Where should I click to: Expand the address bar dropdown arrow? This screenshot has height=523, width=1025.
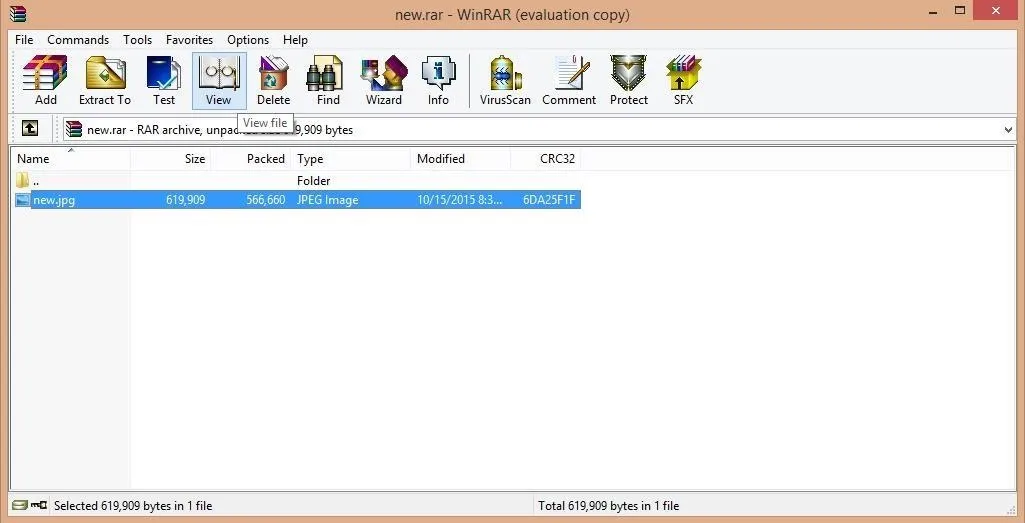click(x=1008, y=129)
